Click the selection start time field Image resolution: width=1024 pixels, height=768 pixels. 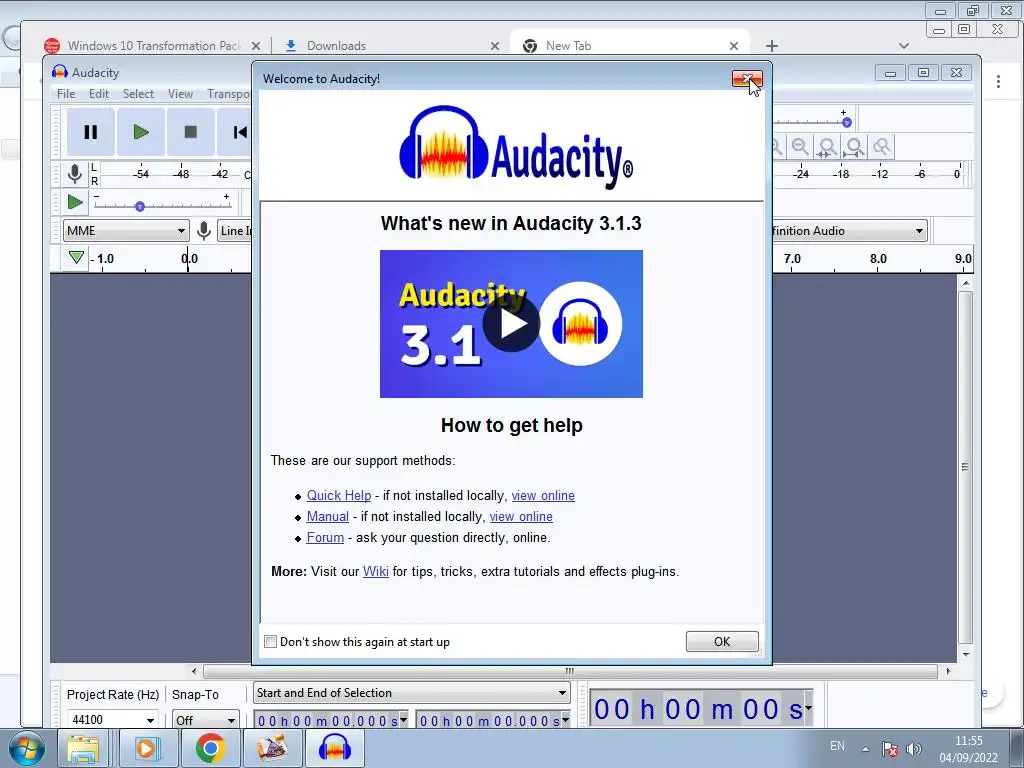point(327,721)
